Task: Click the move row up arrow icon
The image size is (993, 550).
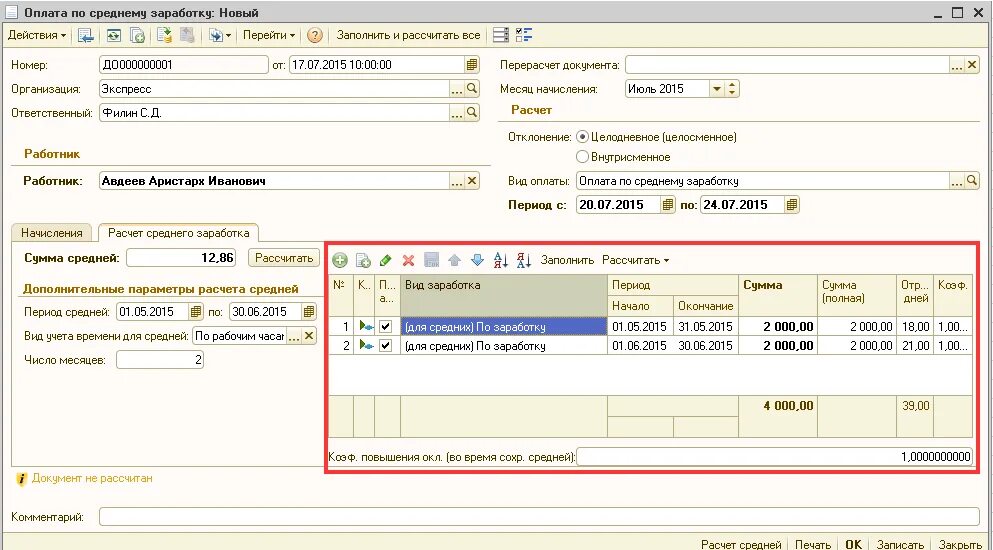Action: coord(454,260)
